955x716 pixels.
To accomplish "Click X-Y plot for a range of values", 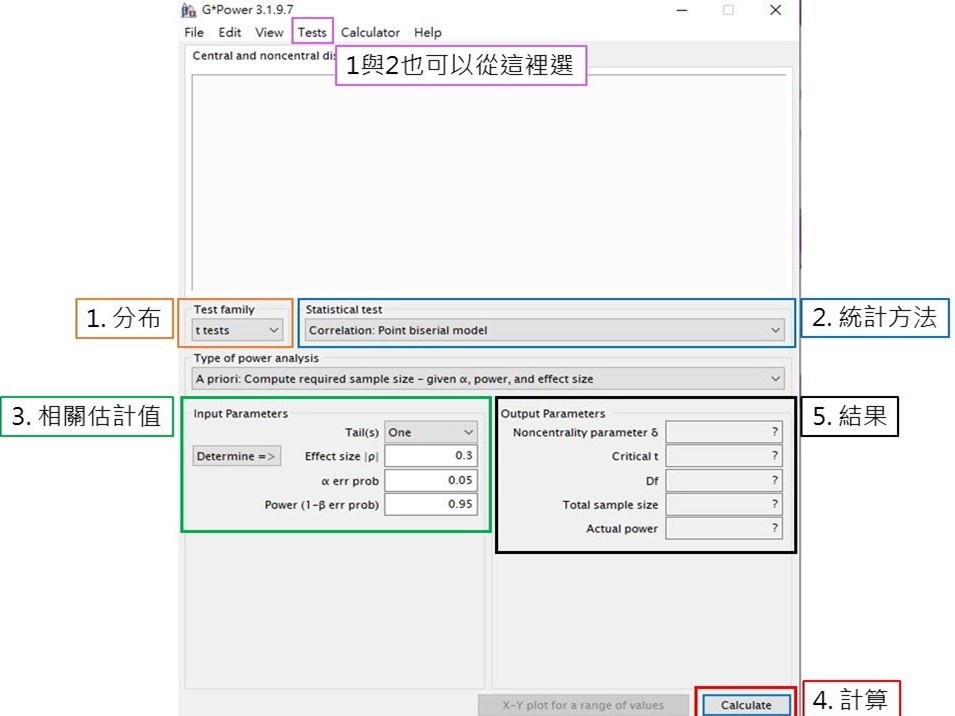I will (583, 705).
